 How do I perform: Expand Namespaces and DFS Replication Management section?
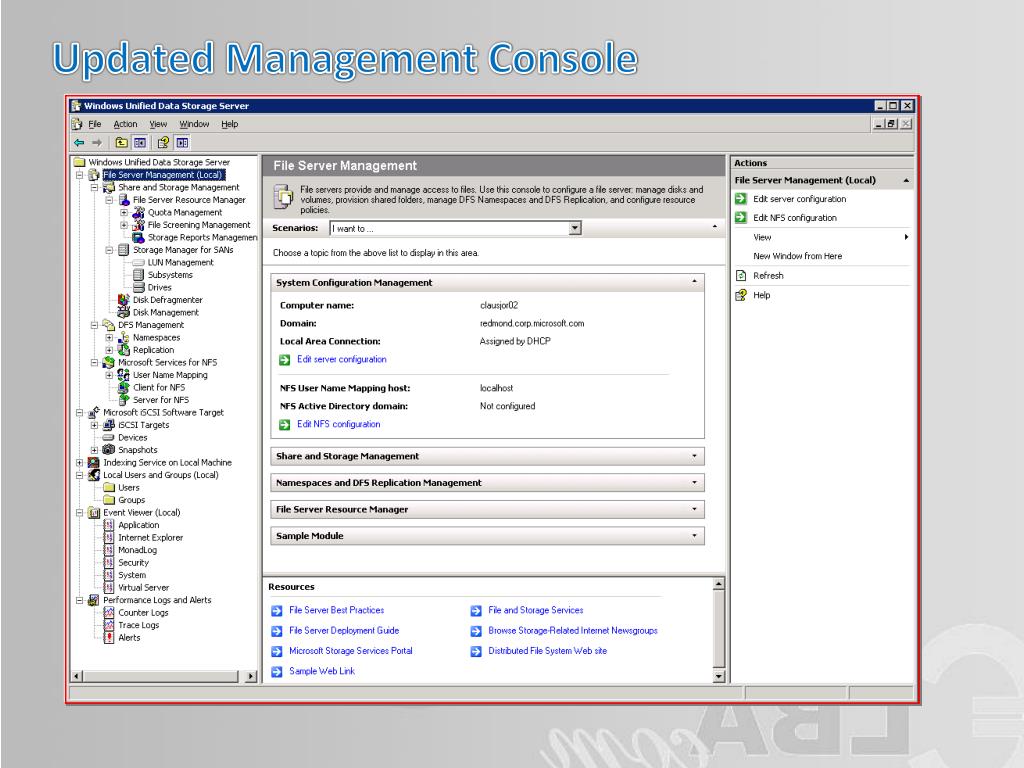click(x=694, y=483)
